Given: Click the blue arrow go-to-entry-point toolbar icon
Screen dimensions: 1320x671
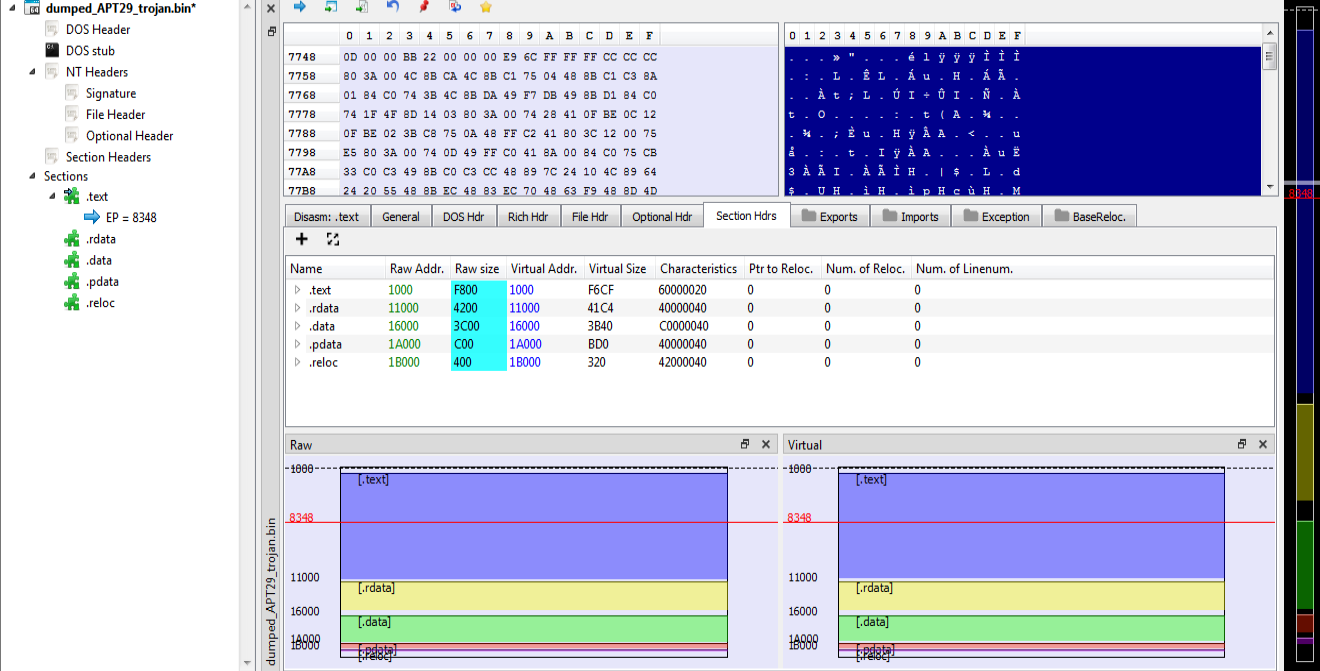Looking at the screenshot, I should tap(299, 7).
